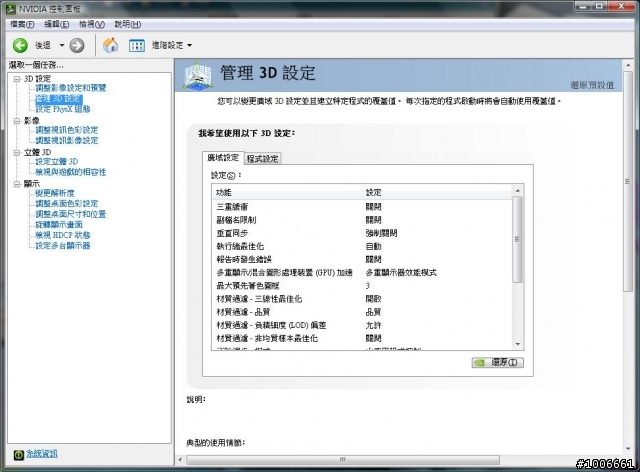The image size is (640, 472).
Task: Click the horizontal scrollbar thumb at bottom
Action: coord(343,460)
